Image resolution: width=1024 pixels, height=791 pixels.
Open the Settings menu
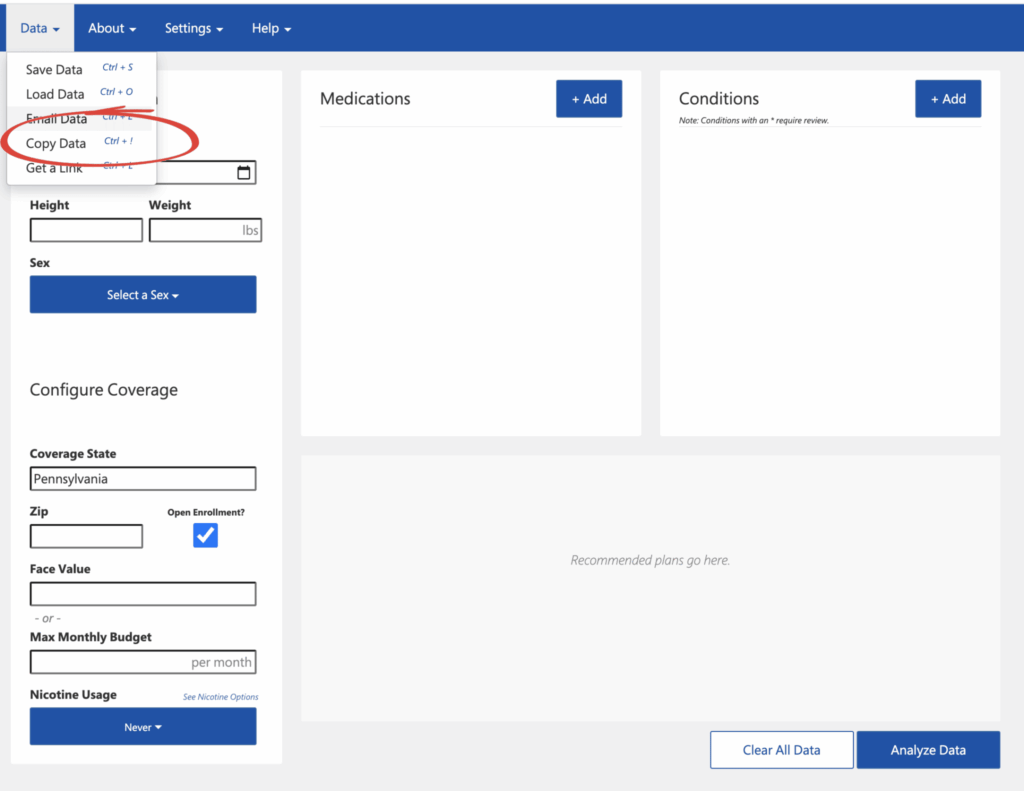[194, 28]
